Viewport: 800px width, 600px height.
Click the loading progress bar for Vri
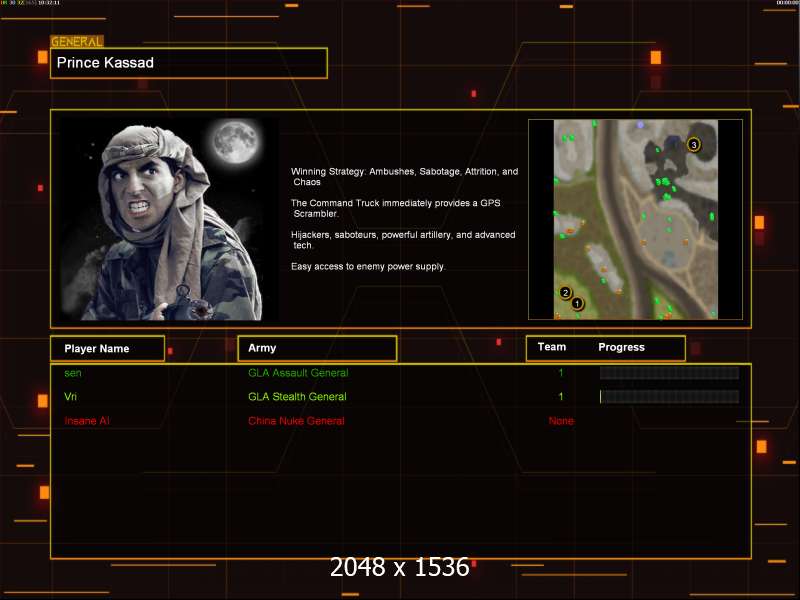click(x=669, y=396)
